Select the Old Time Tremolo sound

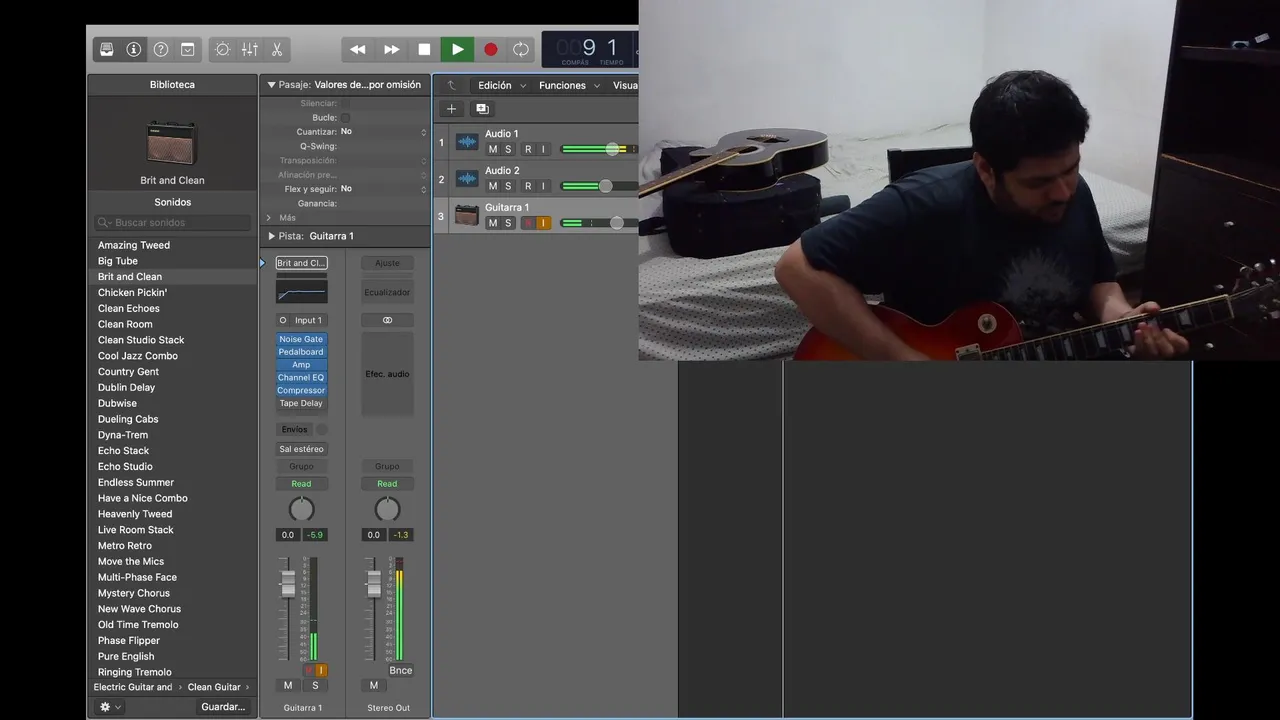coord(138,625)
